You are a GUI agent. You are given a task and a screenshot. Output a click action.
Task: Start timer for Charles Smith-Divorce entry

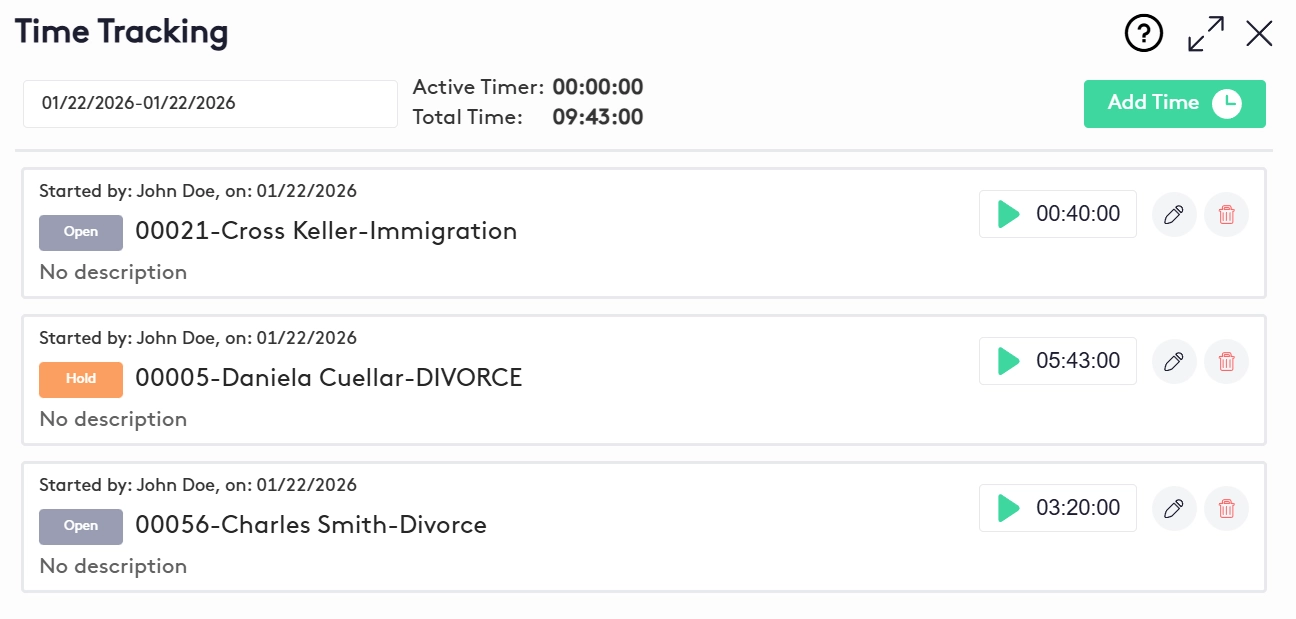tap(1009, 508)
